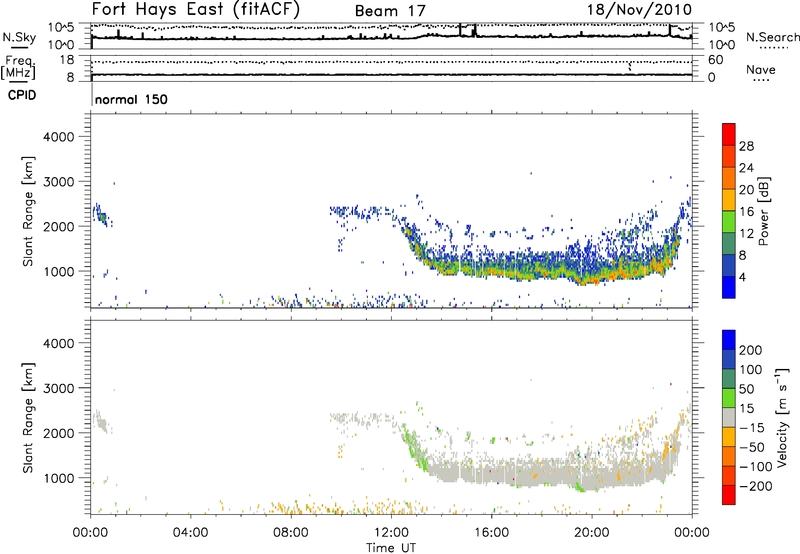Click the 'Nave' legend label
Image resolution: width=800 pixels, height=554 pixels.
[x=761, y=69]
